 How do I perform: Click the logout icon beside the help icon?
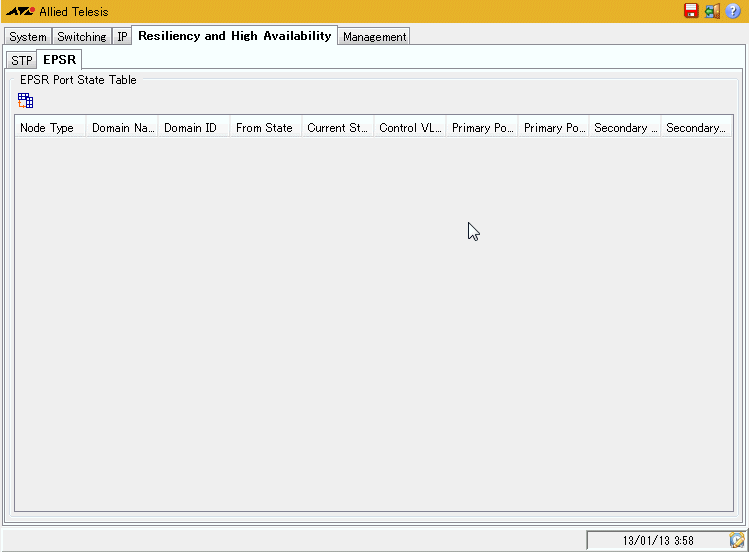[x=712, y=11]
